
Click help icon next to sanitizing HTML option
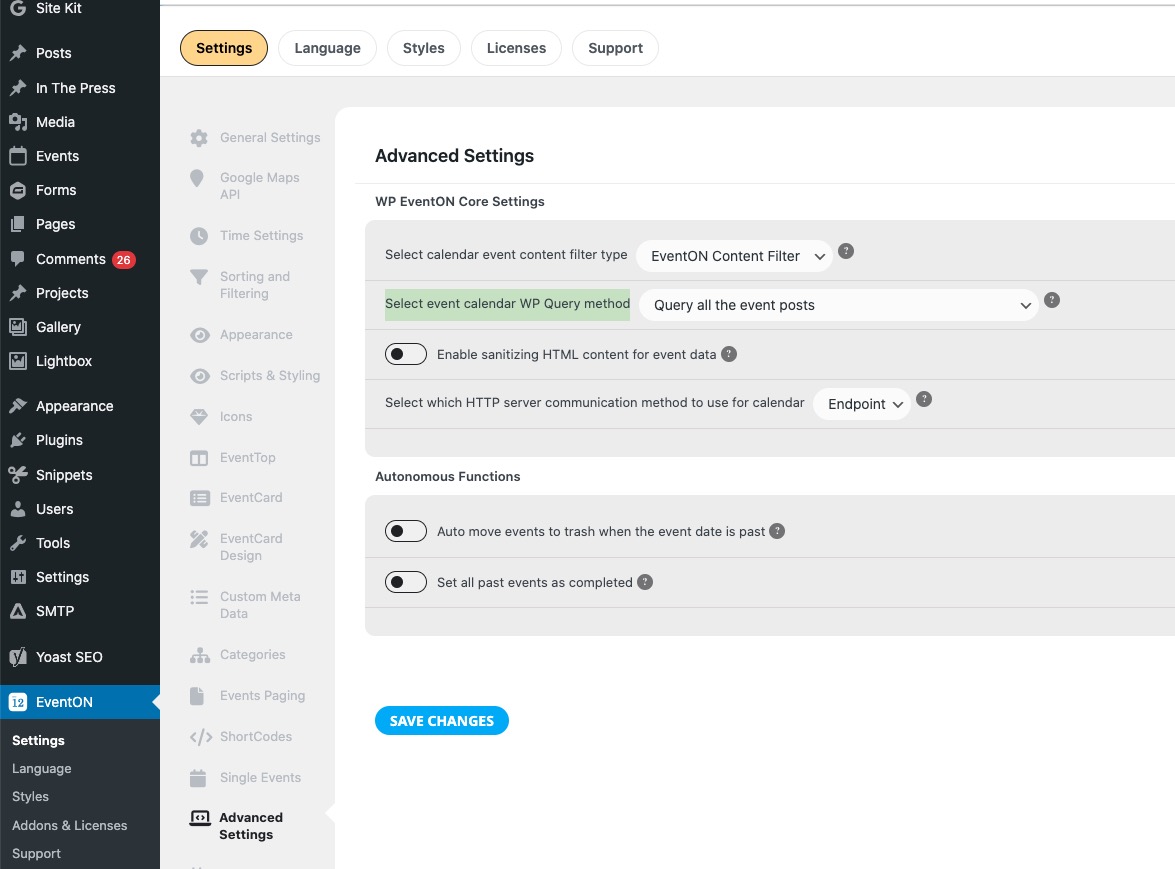click(728, 354)
